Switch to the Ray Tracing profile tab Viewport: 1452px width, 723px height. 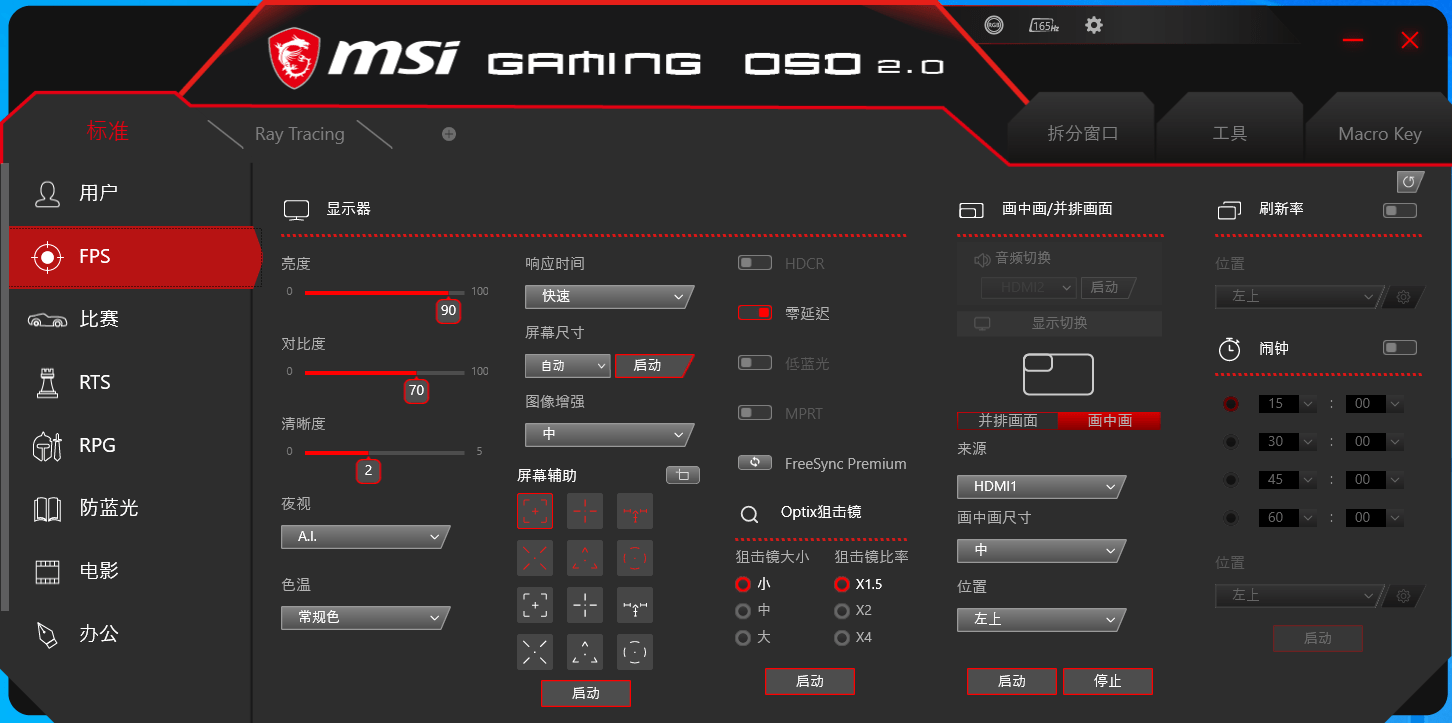tap(299, 134)
